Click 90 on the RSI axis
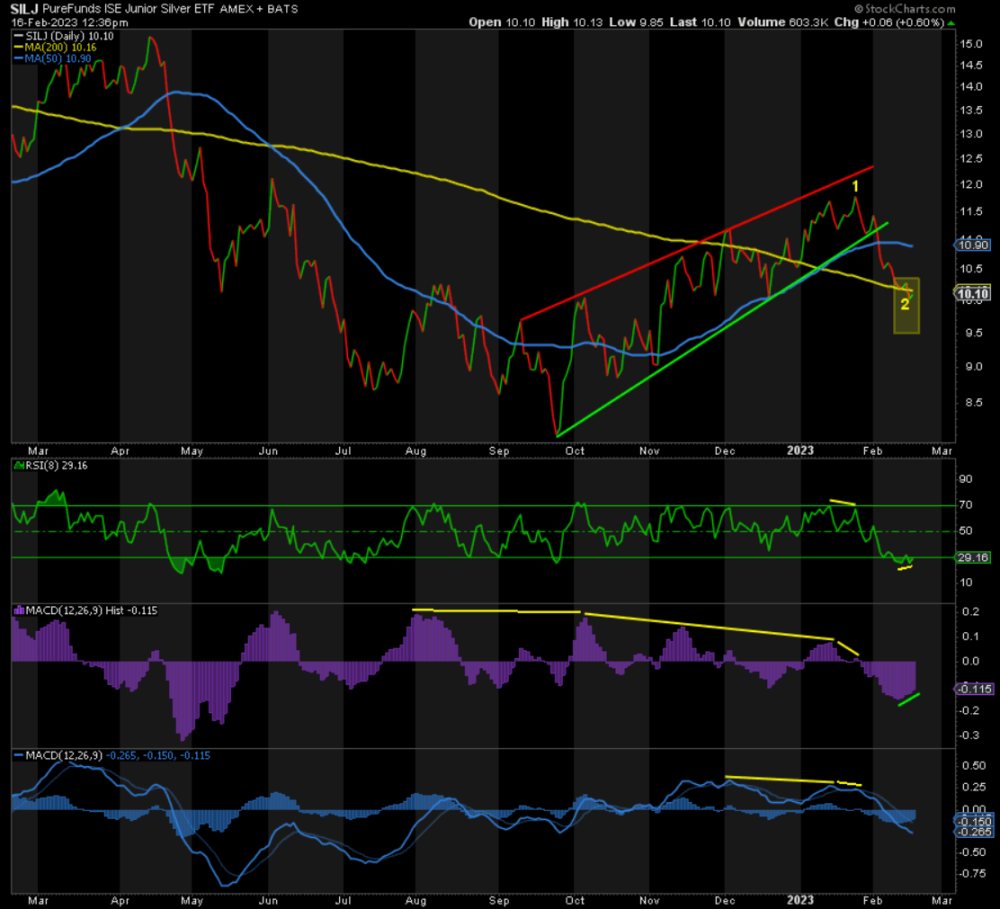The width and height of the screenshot is (1000, 909). pyautogui.click(x=966, y=479)
